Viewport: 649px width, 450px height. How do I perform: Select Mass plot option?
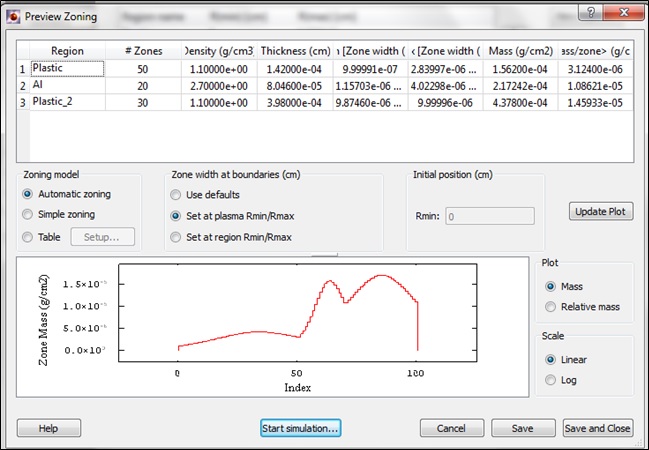550,286
